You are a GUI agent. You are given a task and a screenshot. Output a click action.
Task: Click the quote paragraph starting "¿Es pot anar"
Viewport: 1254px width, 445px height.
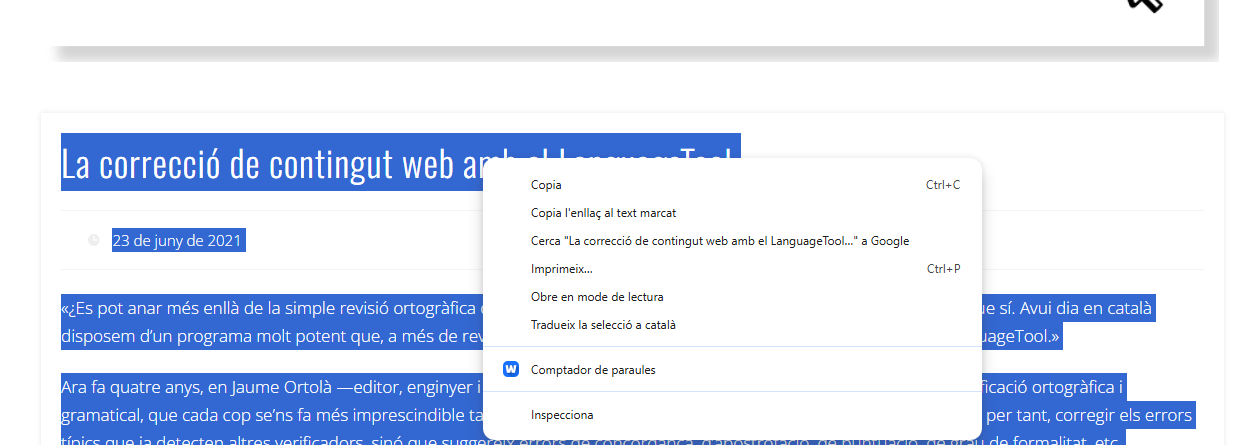tap(270, 308)
